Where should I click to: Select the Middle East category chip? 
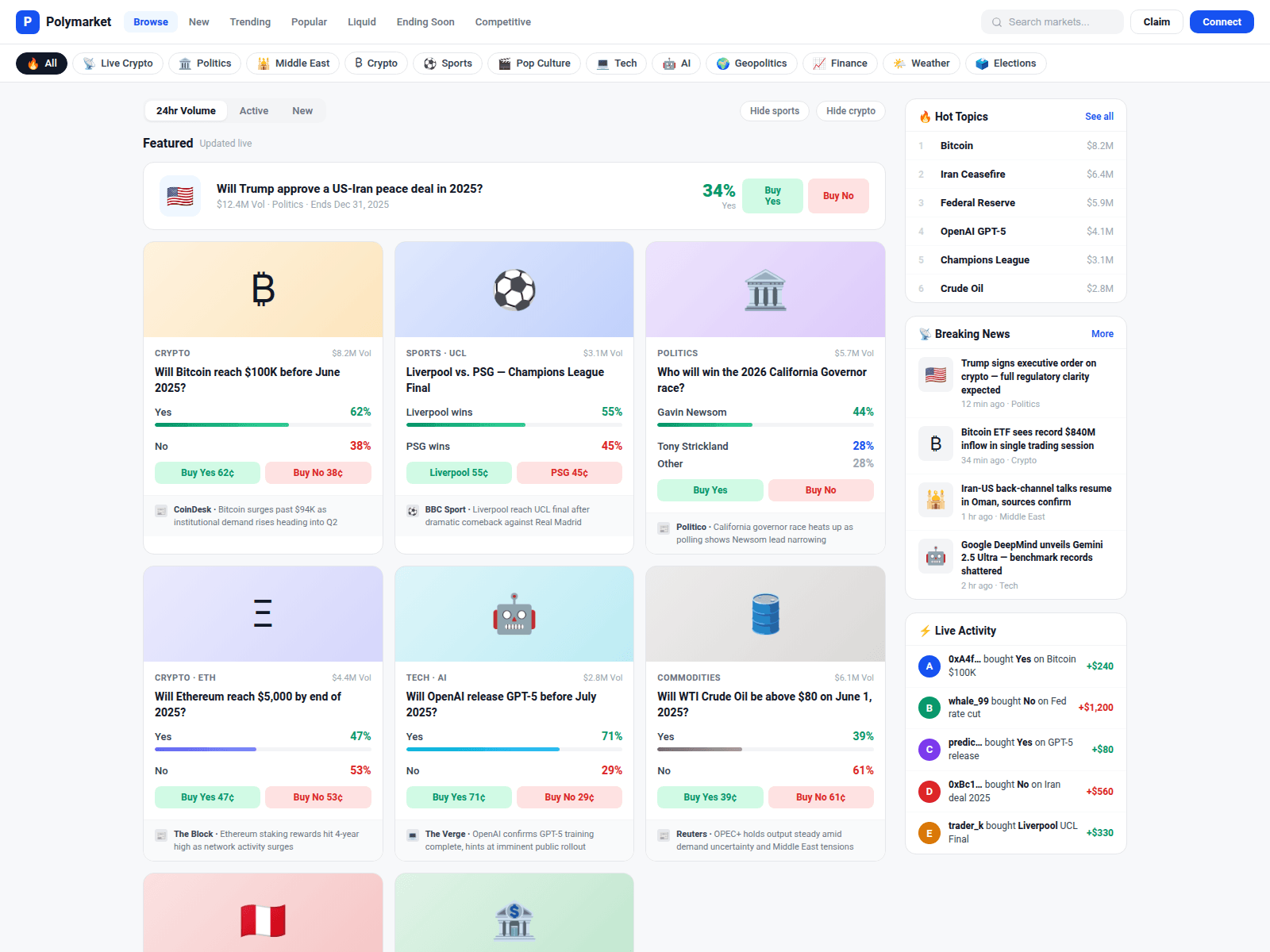[x=293, y=63]
